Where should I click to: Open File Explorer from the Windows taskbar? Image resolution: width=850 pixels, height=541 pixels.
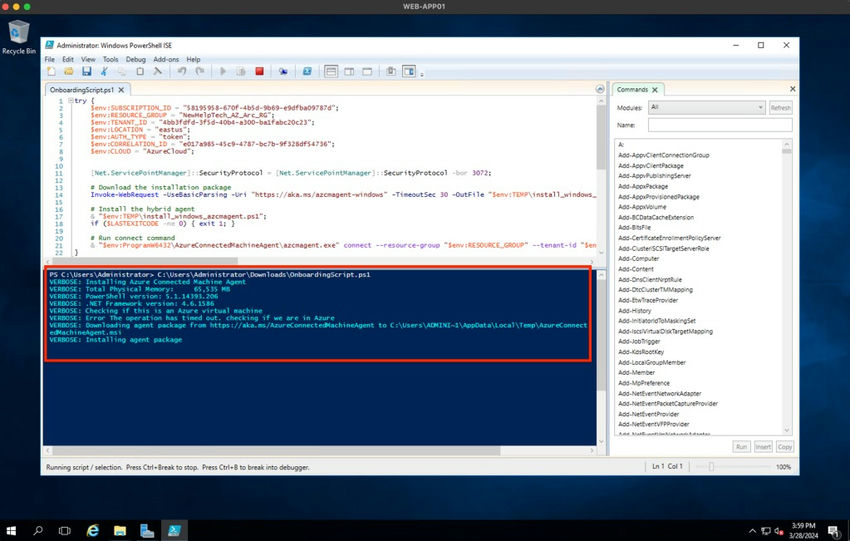tap(119, 530)
